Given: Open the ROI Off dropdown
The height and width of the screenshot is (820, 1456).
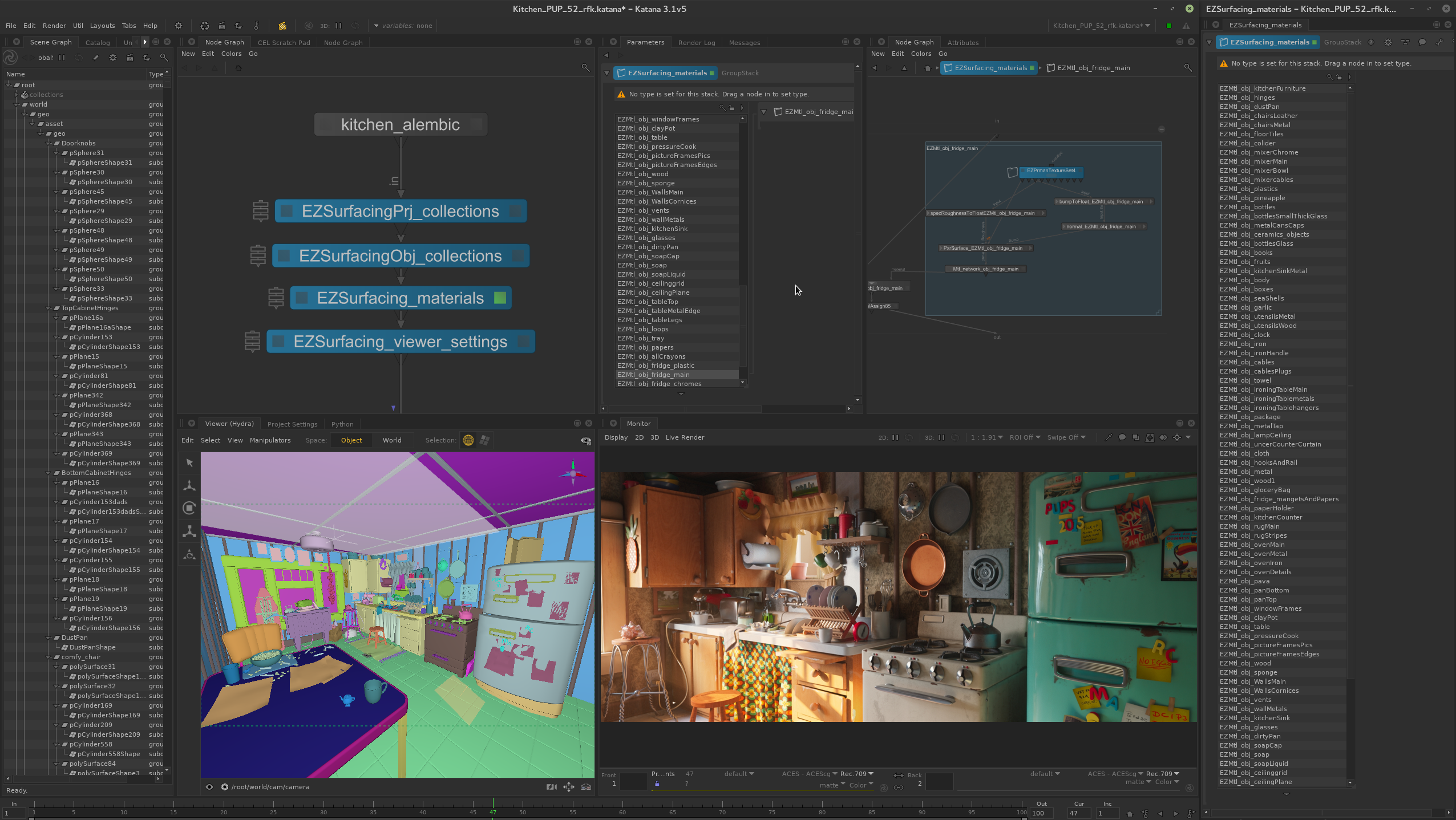Looking at the screenshot, I should point(1025,437).
